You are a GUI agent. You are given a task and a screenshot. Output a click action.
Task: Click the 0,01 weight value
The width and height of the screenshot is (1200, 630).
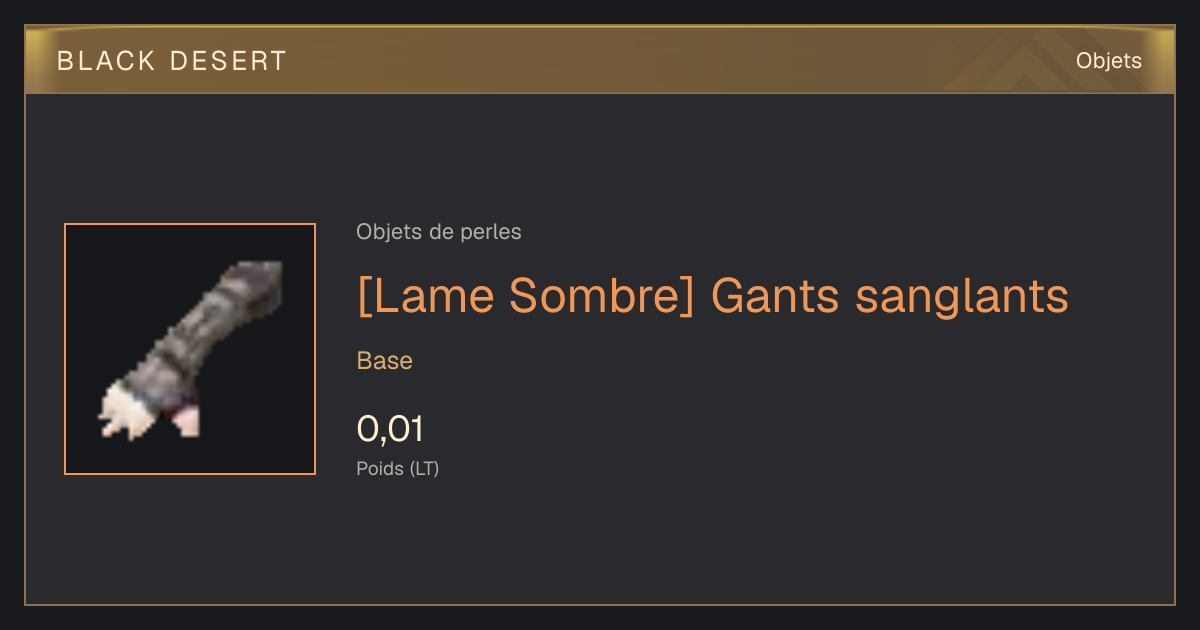pyautogui.click(x=390, y=429)
